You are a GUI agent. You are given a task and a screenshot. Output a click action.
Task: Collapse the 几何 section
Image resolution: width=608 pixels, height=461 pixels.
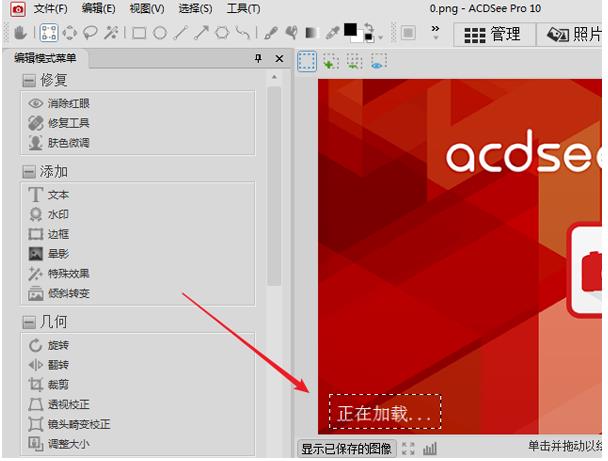click(29, 322)
